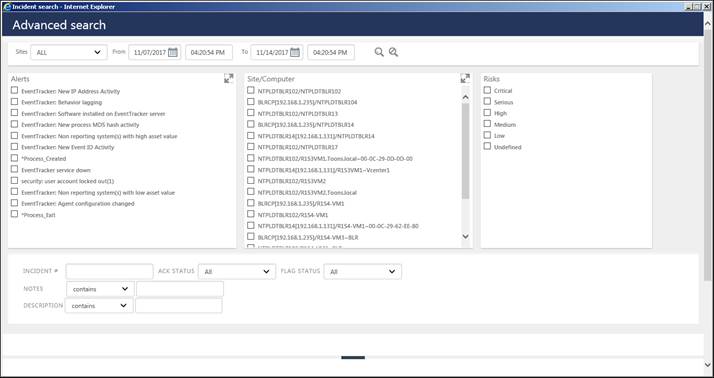Screen dimensions: 714x378
Task: Click the From time field
Action: 209,52
